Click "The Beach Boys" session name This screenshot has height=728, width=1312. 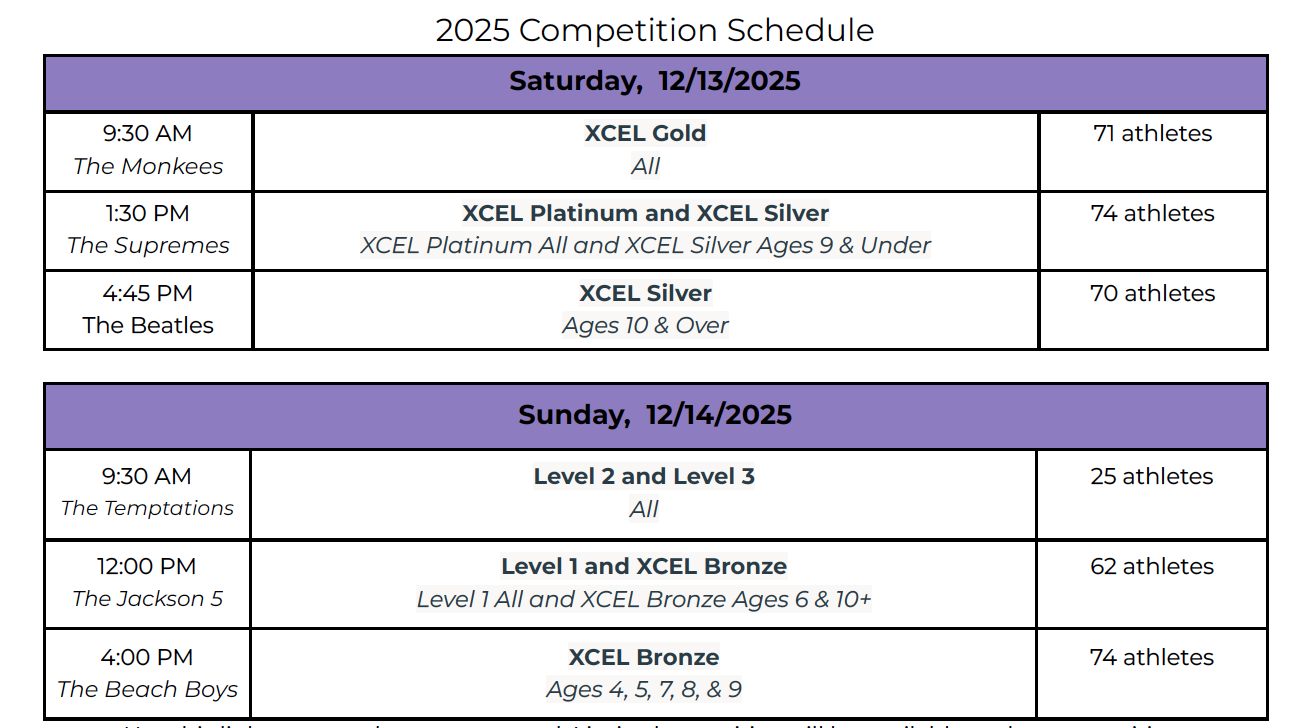(x=147, y=689)
